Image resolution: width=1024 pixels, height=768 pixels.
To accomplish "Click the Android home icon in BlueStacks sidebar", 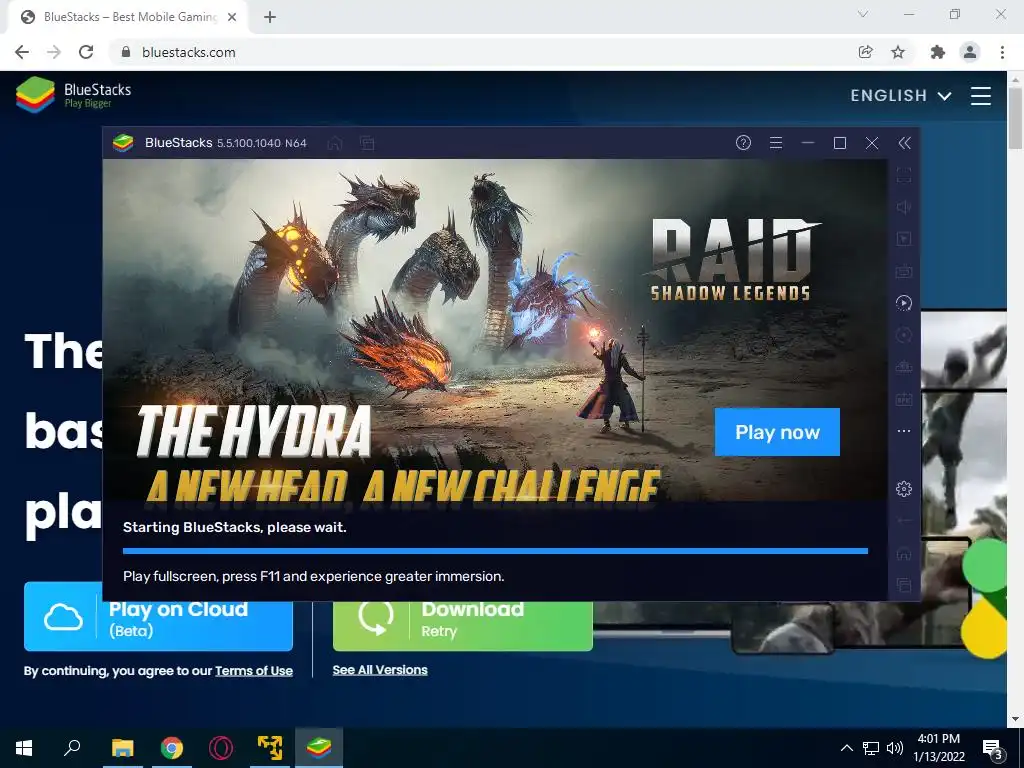I will (x=904, y=554).
